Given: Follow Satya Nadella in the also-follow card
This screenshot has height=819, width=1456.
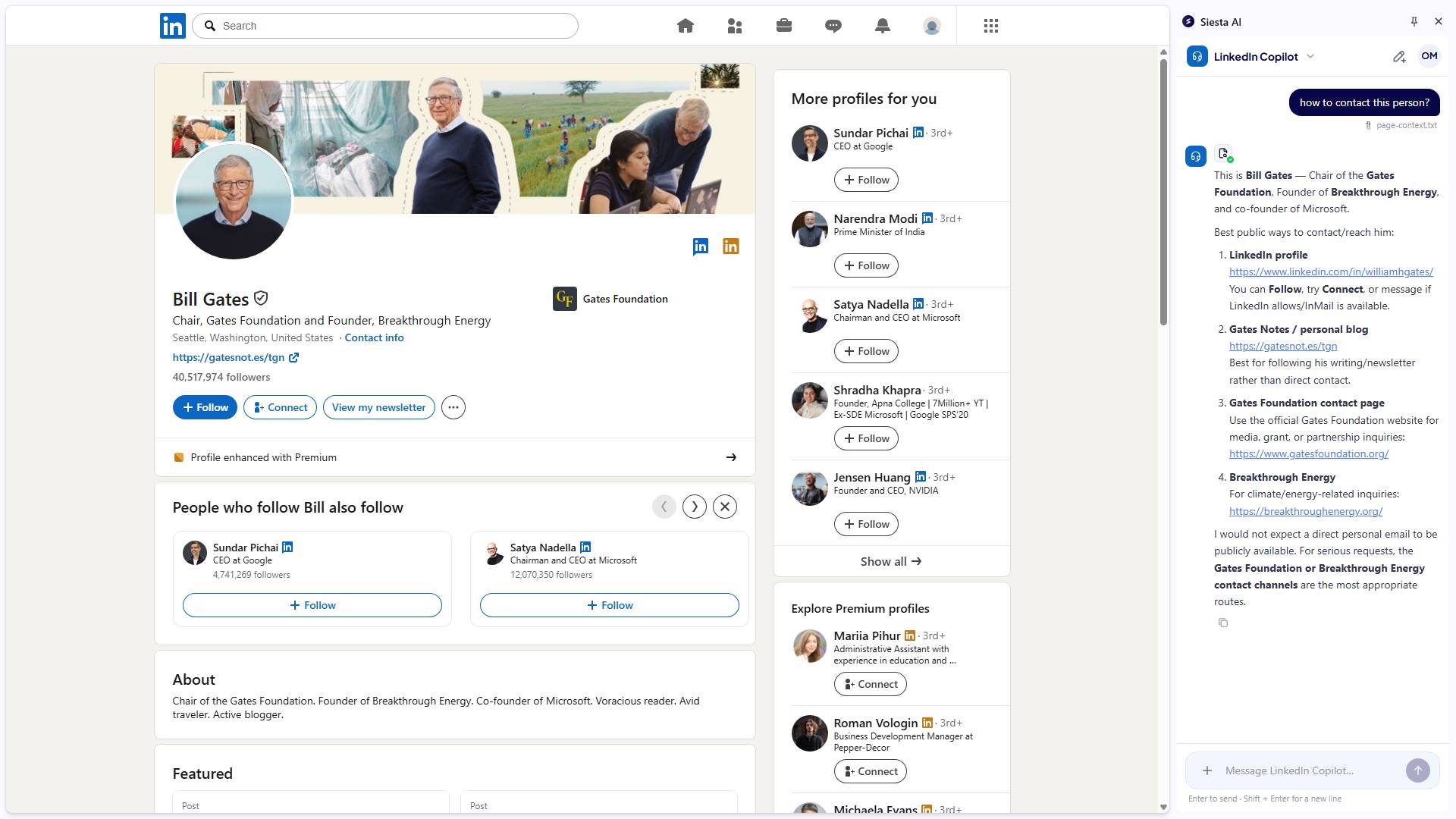Looking at the screenshot, I should (609, 605).
